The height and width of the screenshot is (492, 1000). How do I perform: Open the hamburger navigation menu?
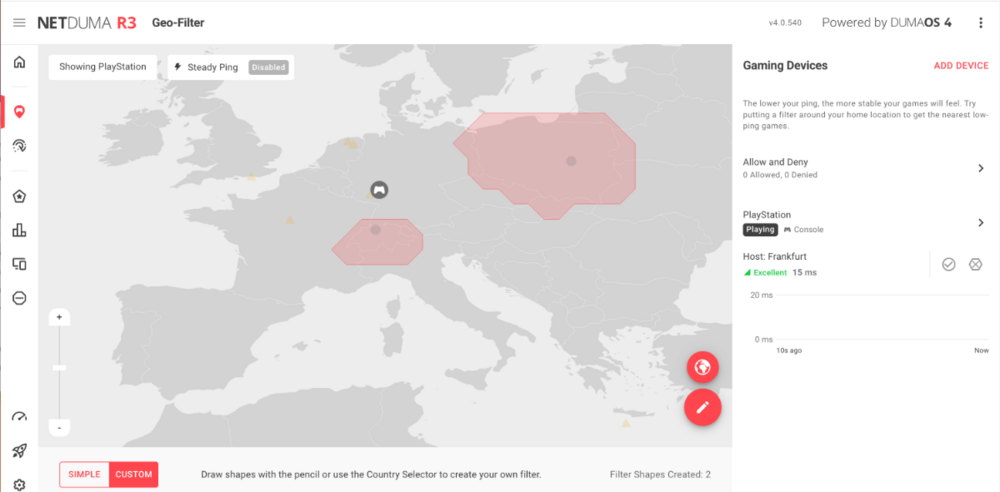pos(19,23)
